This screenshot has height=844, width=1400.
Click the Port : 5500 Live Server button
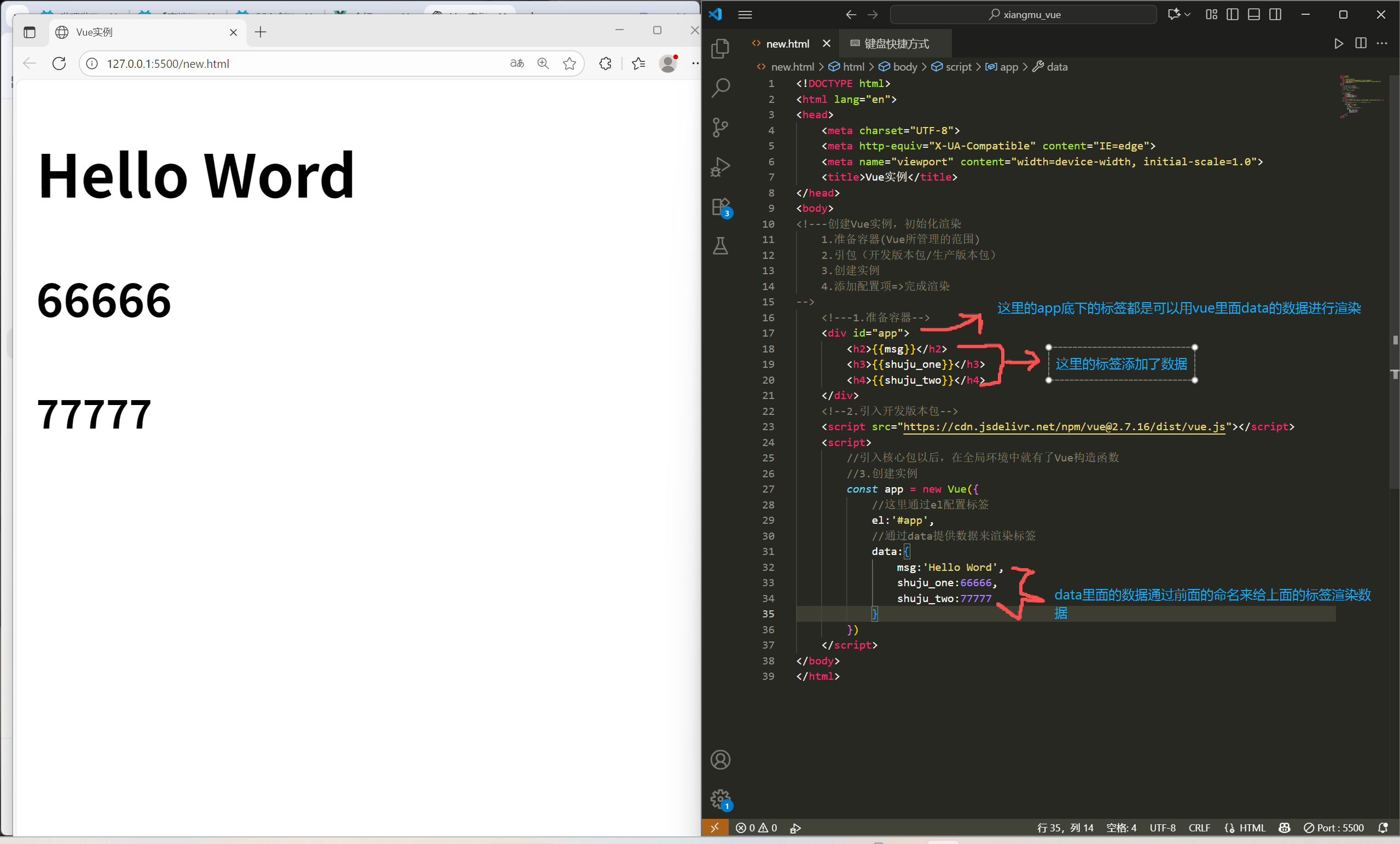[x=1333, y=828]
